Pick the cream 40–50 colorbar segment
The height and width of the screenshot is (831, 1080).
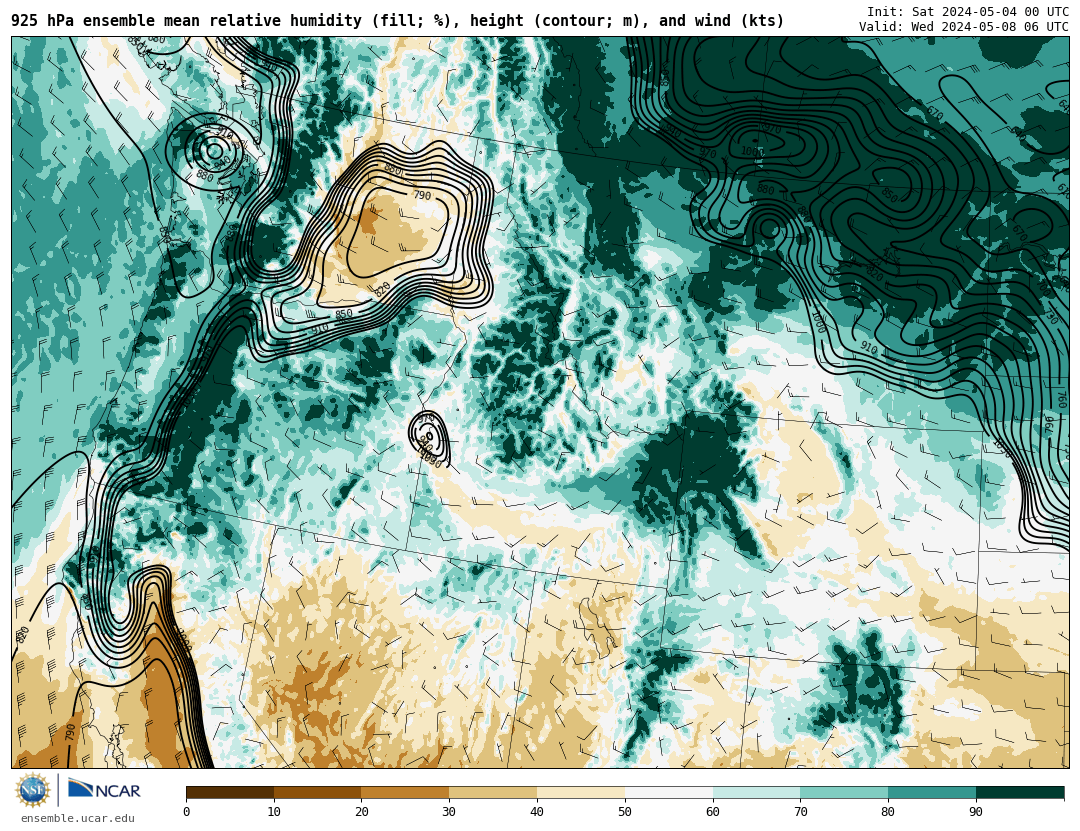point(581,792)
